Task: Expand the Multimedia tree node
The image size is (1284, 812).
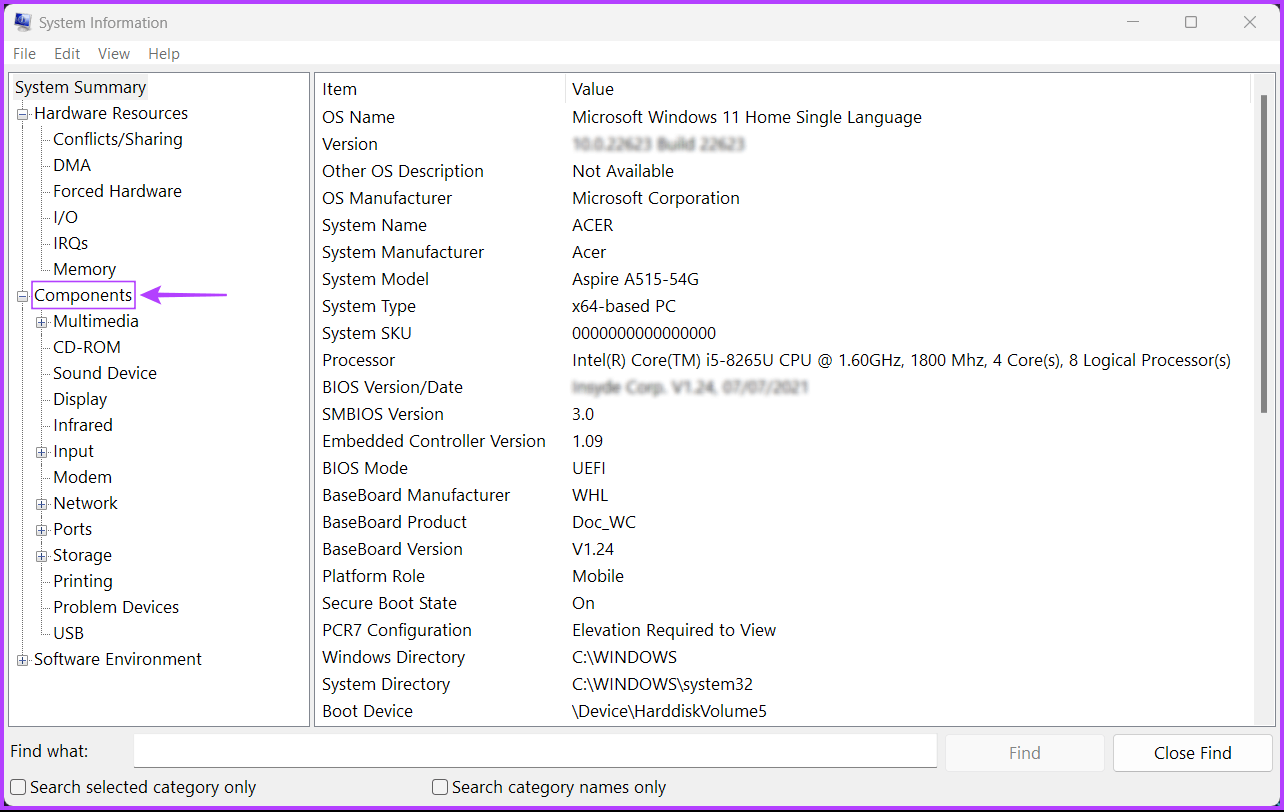Action: pos(42,322)
